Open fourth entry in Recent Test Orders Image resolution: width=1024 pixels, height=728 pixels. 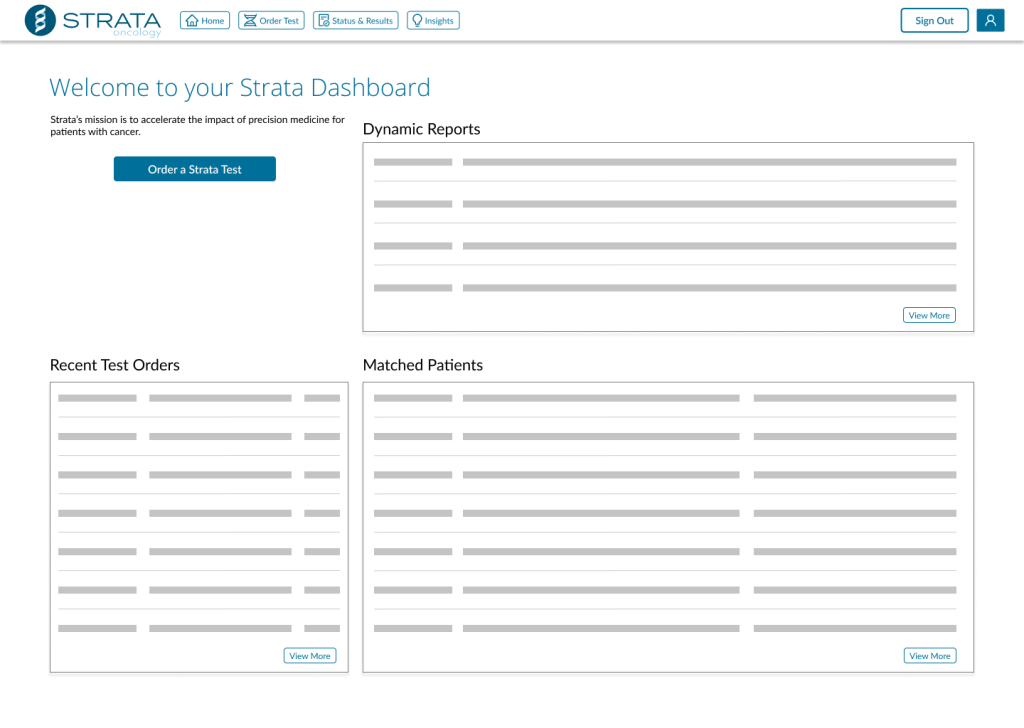(x=199, y=513)
